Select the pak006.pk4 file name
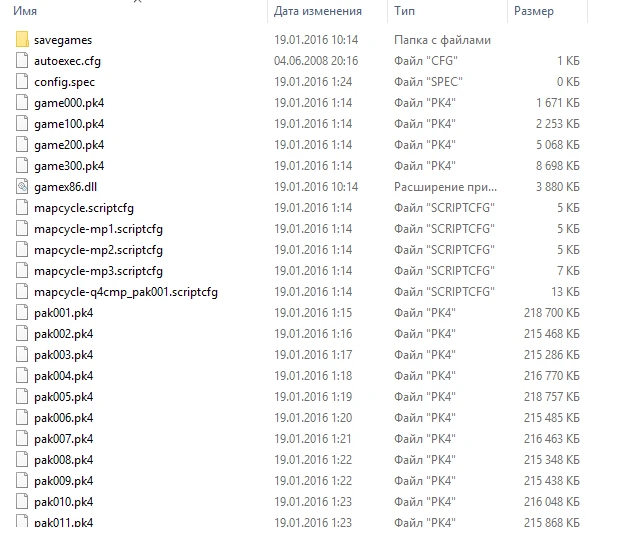Image resolution: width=628 pixels, height=539 pixels. tap(63, 418)
